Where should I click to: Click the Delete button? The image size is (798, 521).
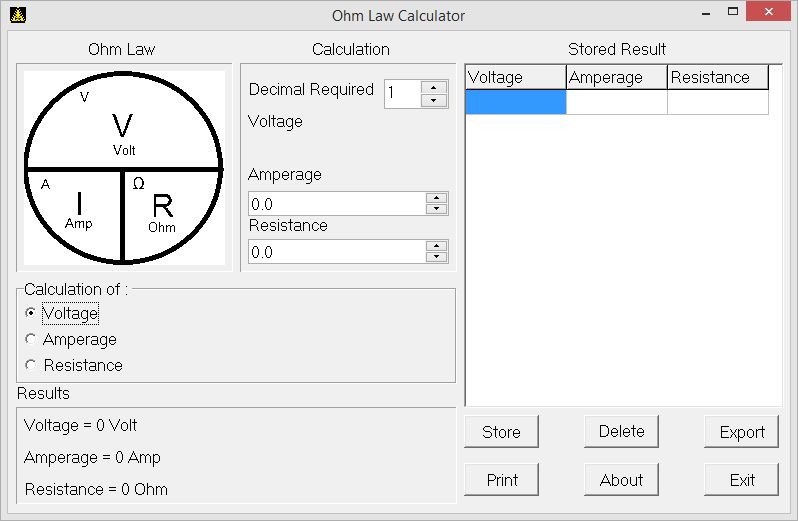click(x=621, y=431)
